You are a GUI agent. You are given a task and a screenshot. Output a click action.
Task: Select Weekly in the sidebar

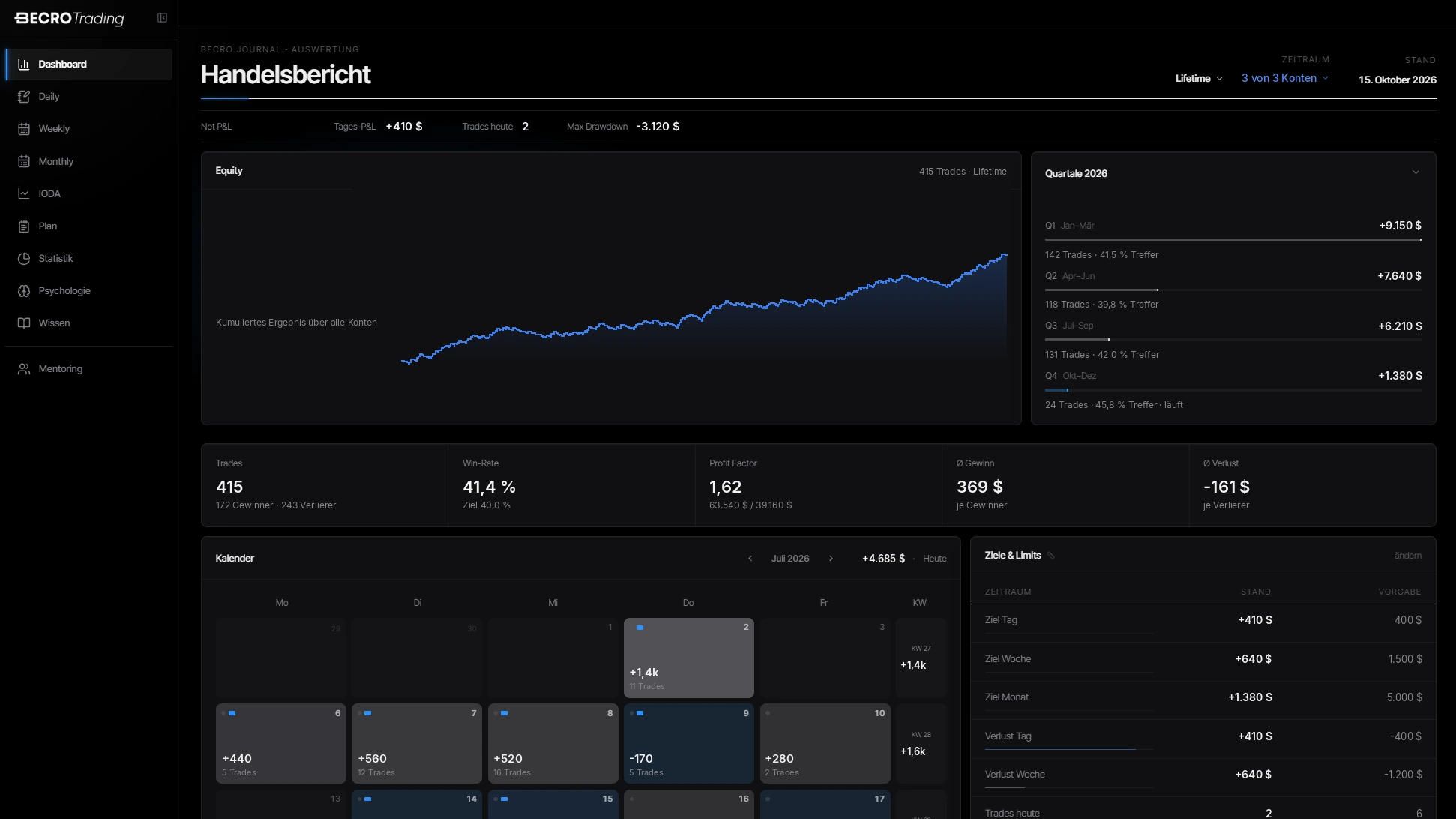pos(88,129)
